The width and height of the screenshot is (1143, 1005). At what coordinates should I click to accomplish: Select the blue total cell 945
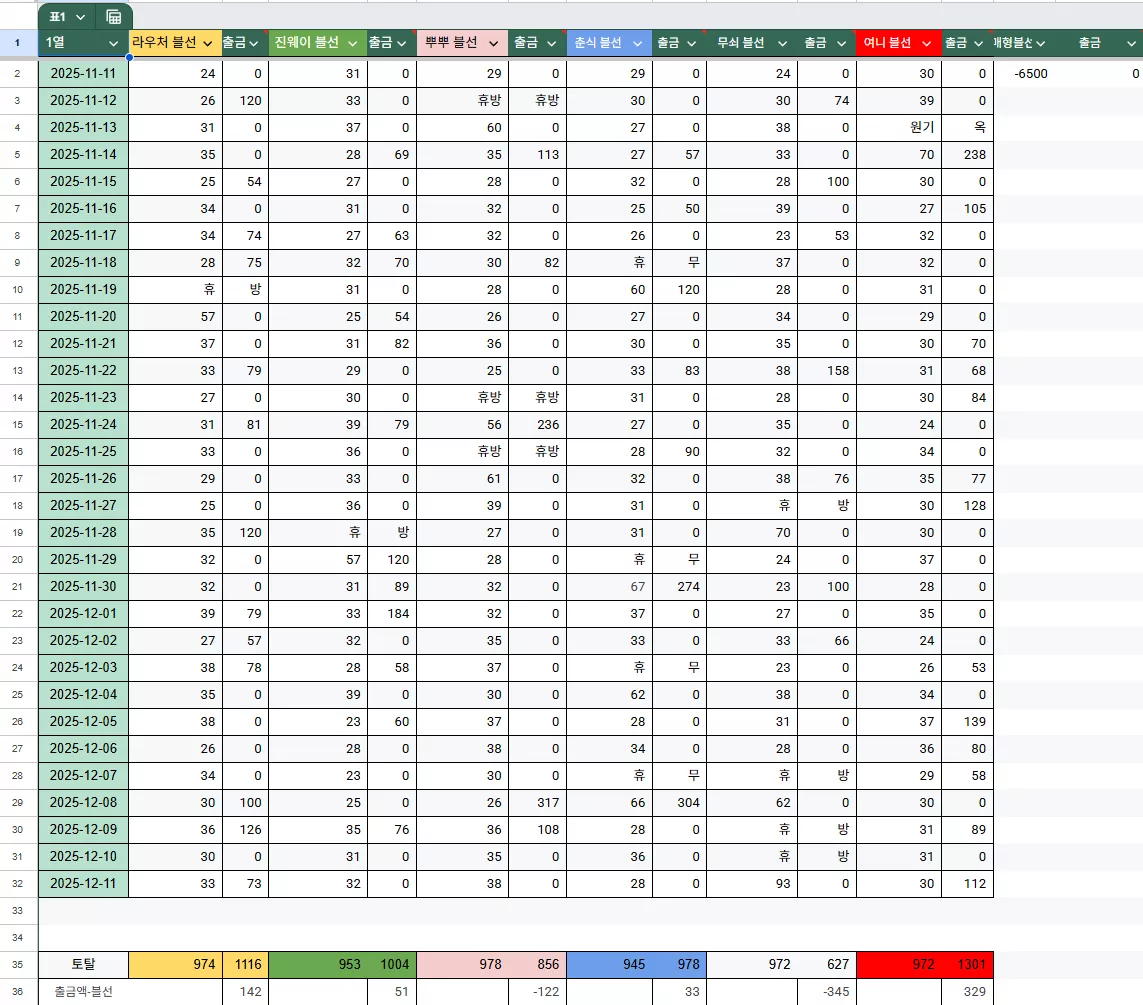pos(609,964)
